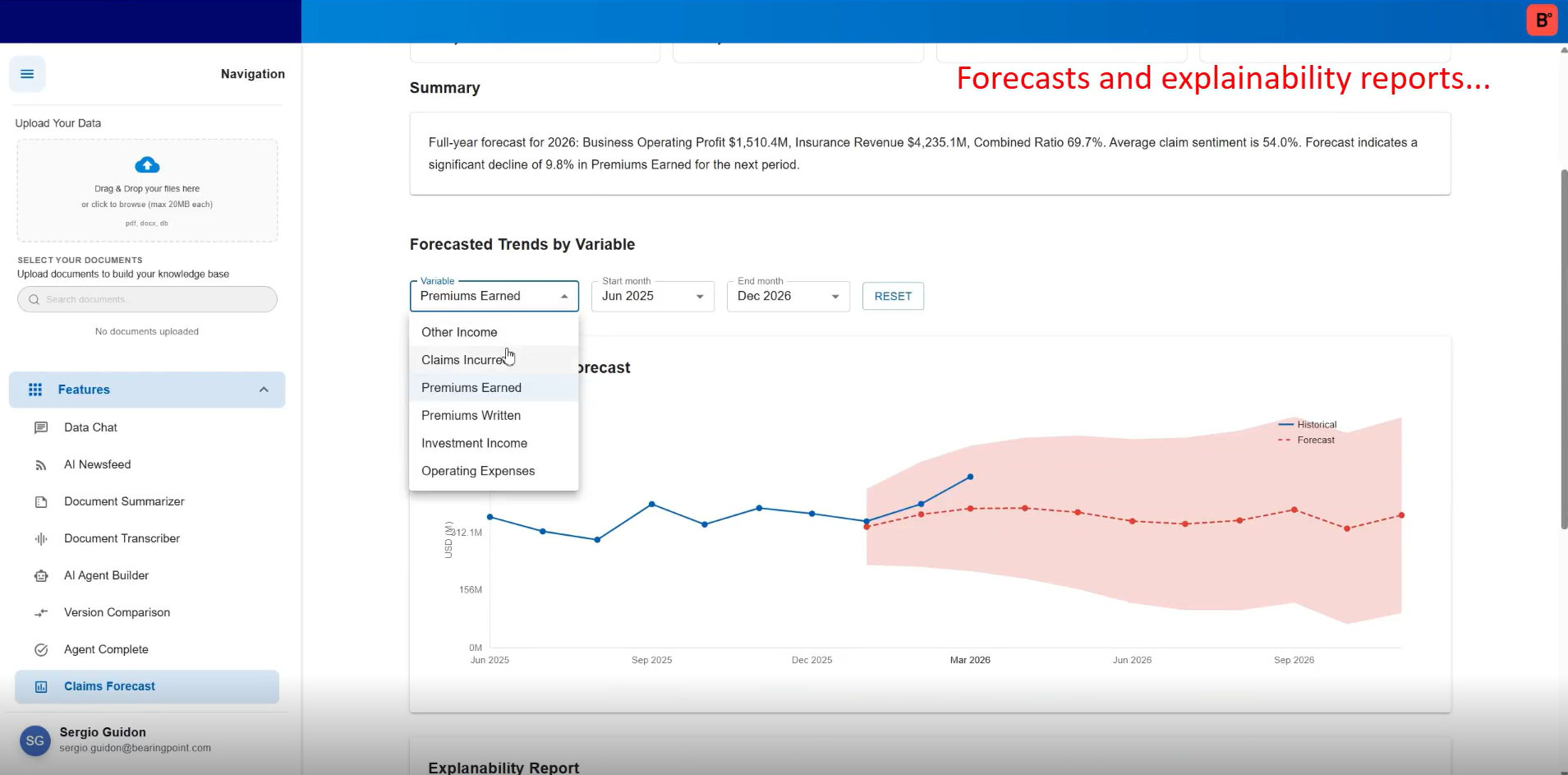1568x775 pixels.
Task: Click the cloud upload icon
Action: coord(147,165)
